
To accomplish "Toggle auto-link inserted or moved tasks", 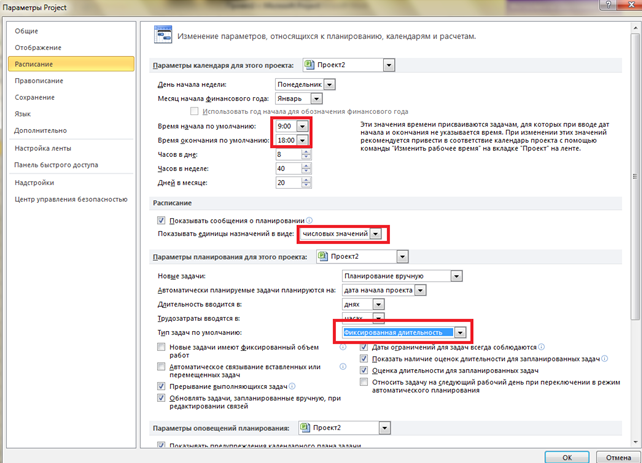I will (x=161, y=367).
